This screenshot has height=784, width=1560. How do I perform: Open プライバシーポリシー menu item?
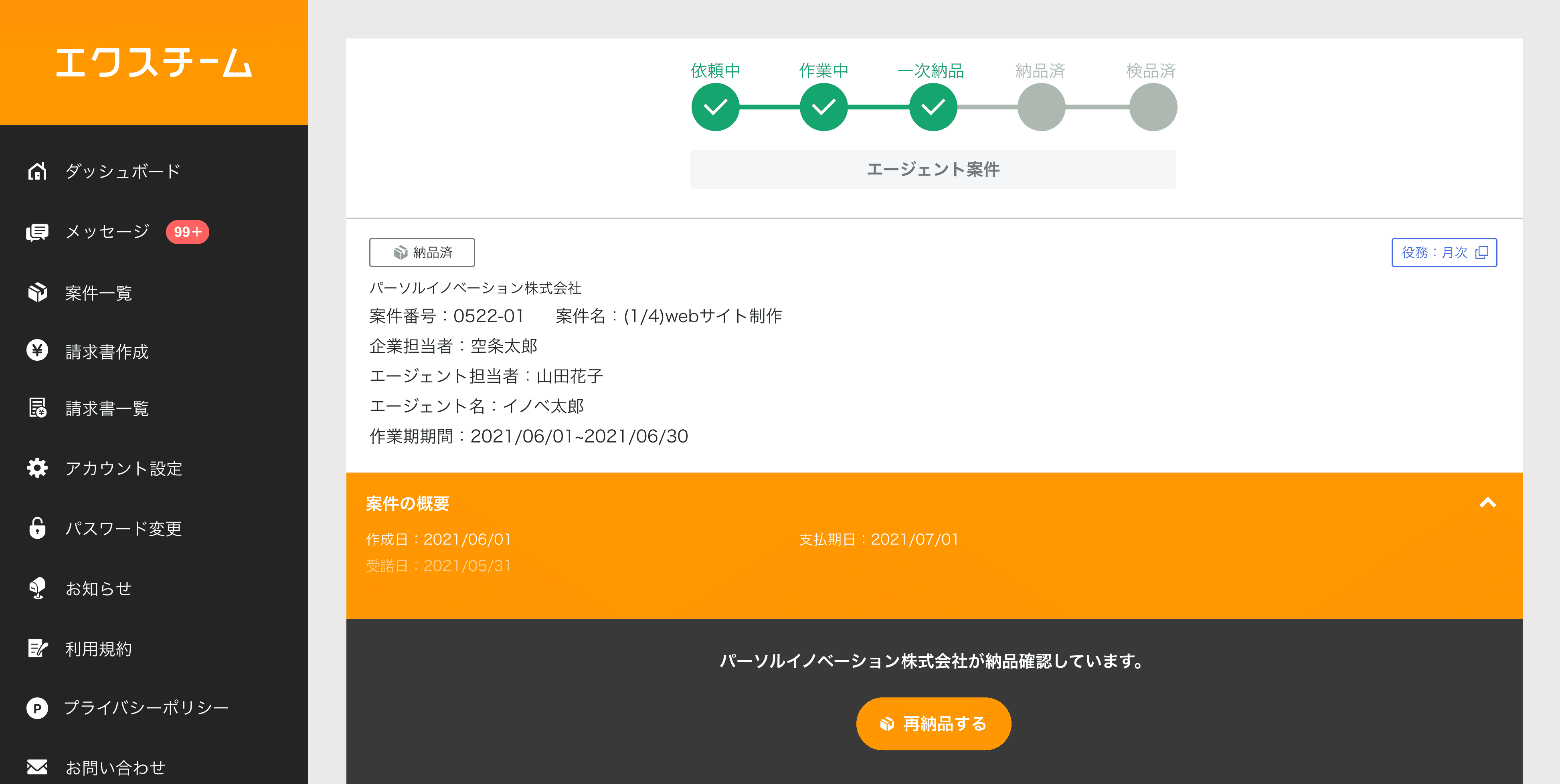pos(146,708)
